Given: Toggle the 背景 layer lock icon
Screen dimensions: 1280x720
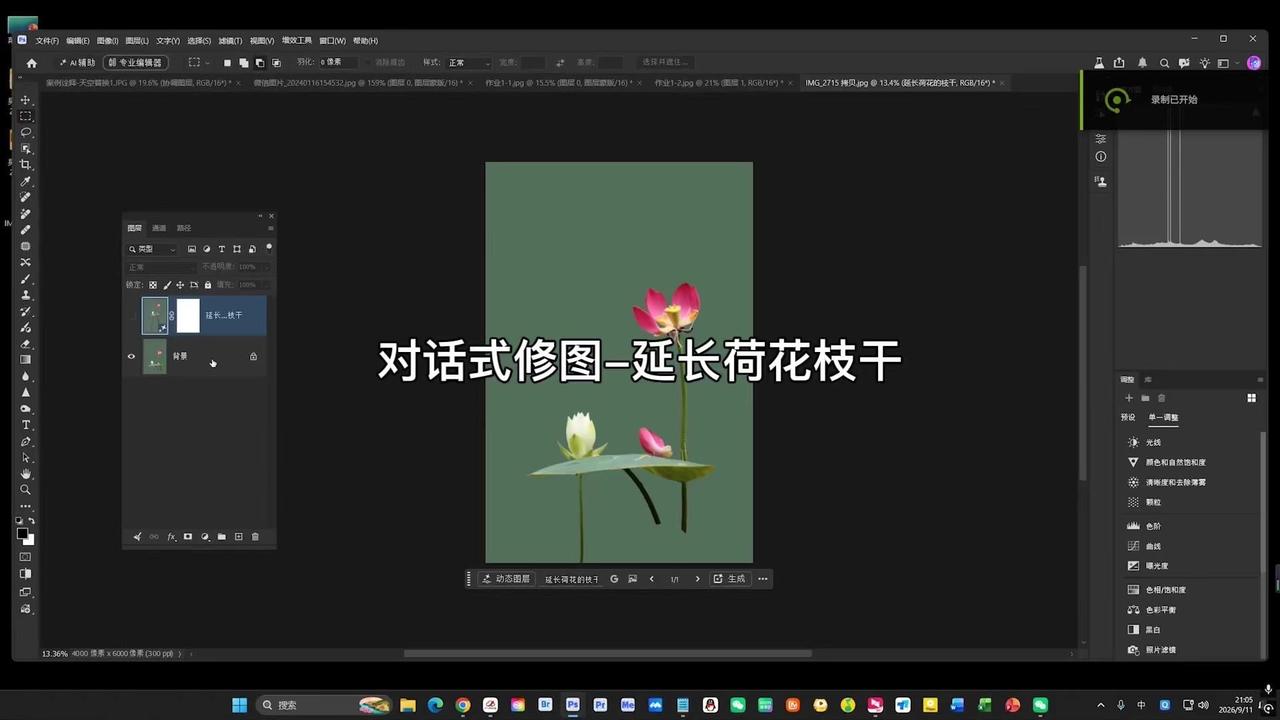Looking at the screenshot, I should (x=253, y=356).
